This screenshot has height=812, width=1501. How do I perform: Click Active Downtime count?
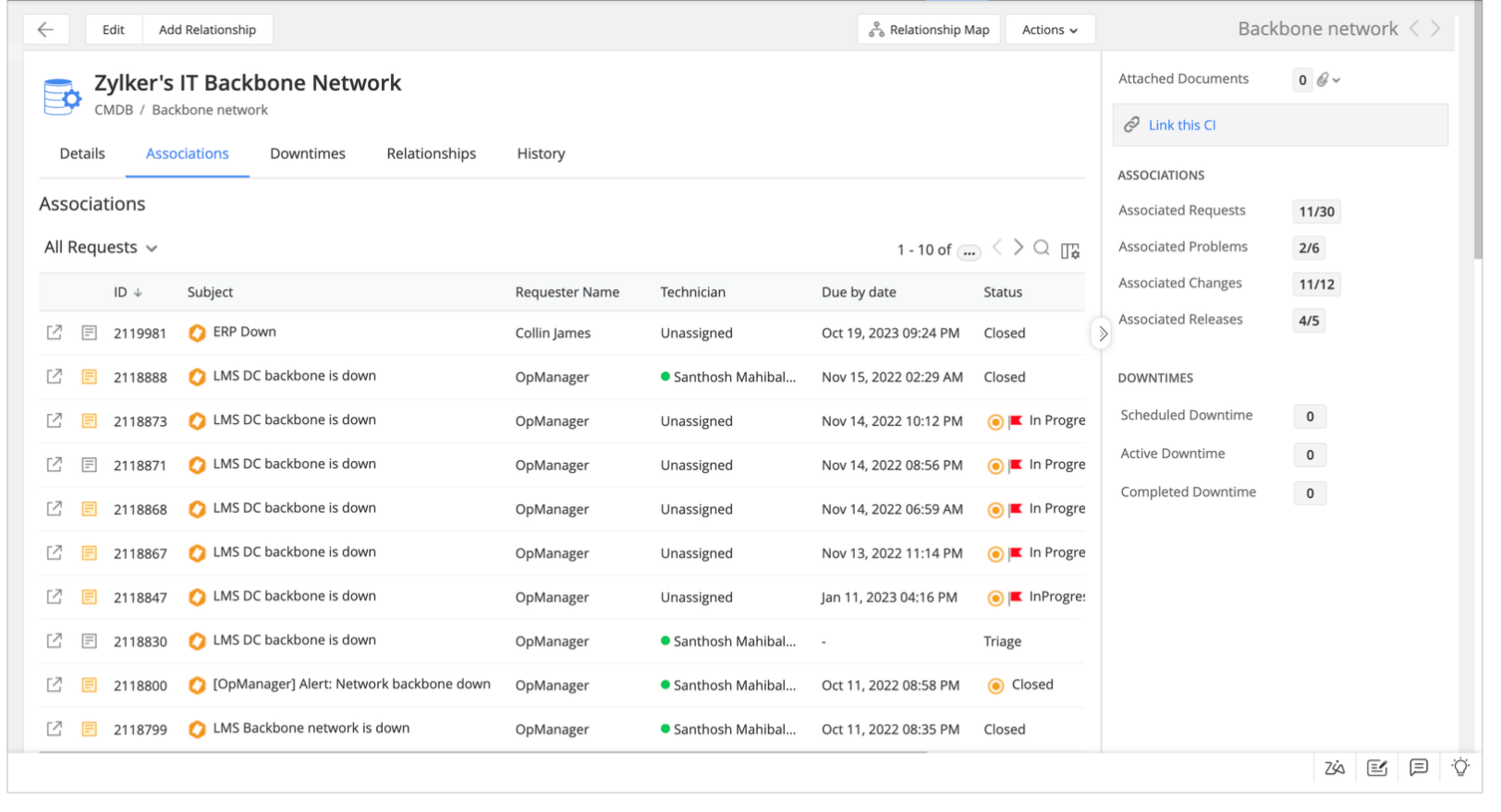1310,454
